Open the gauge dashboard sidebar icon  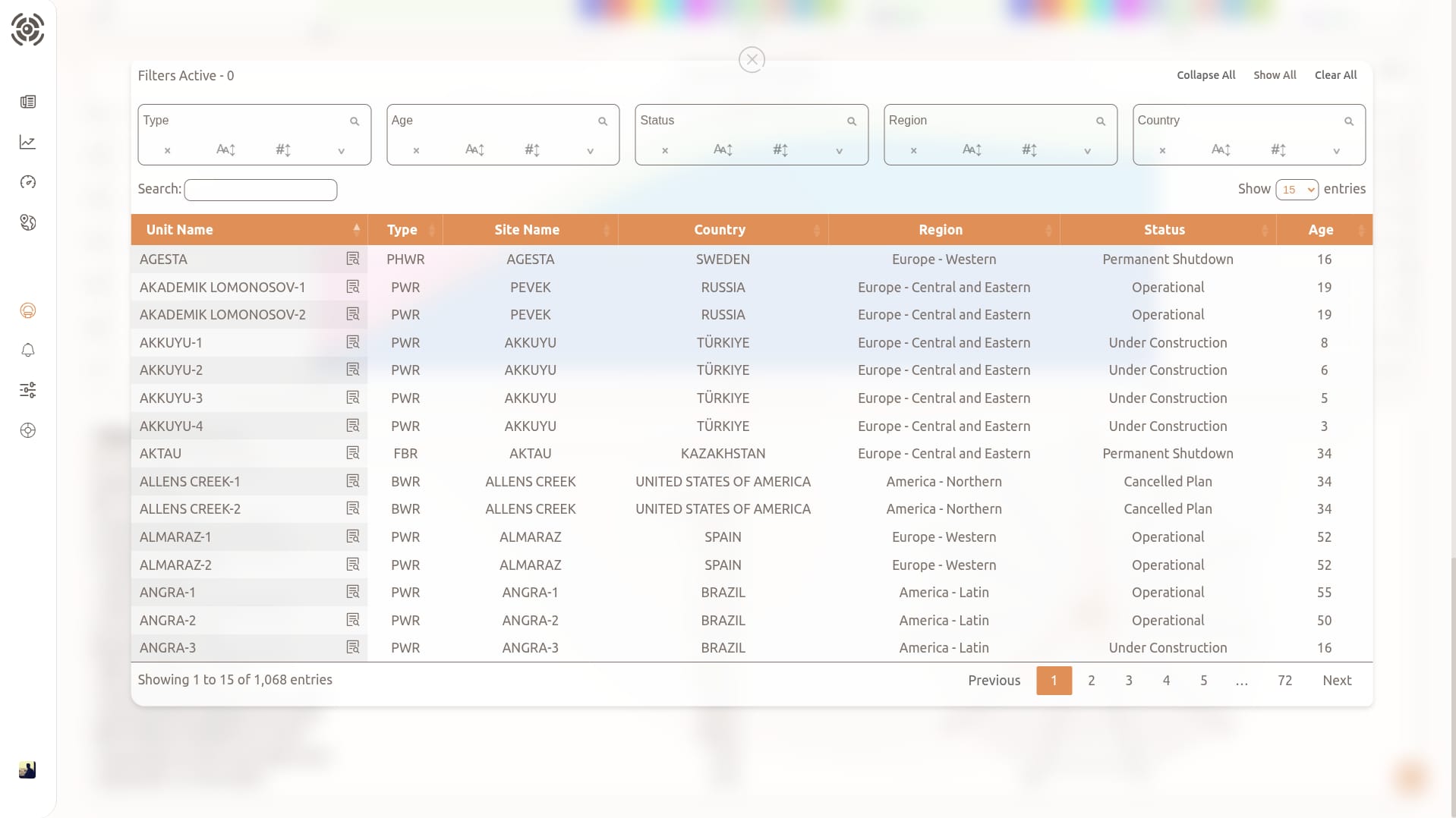point(28,182)
